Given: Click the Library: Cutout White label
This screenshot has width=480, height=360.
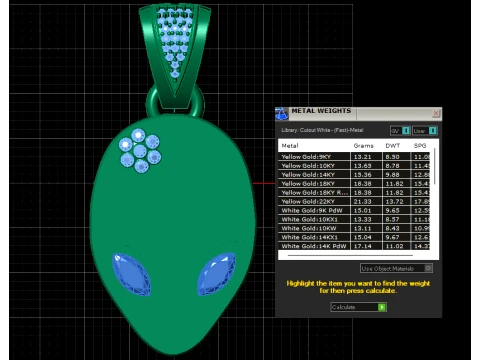Looking at the screenshot, I should click(x=322, y=130).
